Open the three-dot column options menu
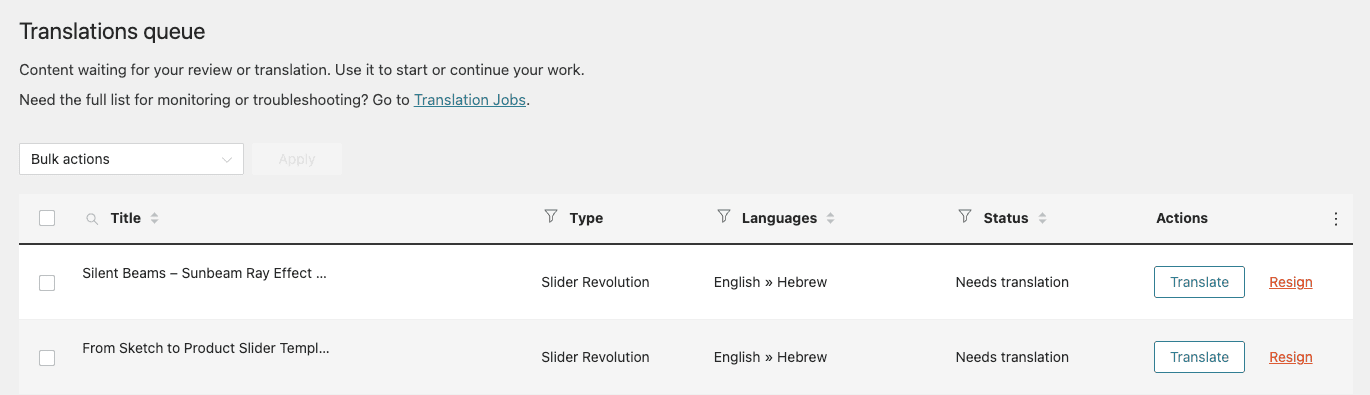 coord(1336,219)
